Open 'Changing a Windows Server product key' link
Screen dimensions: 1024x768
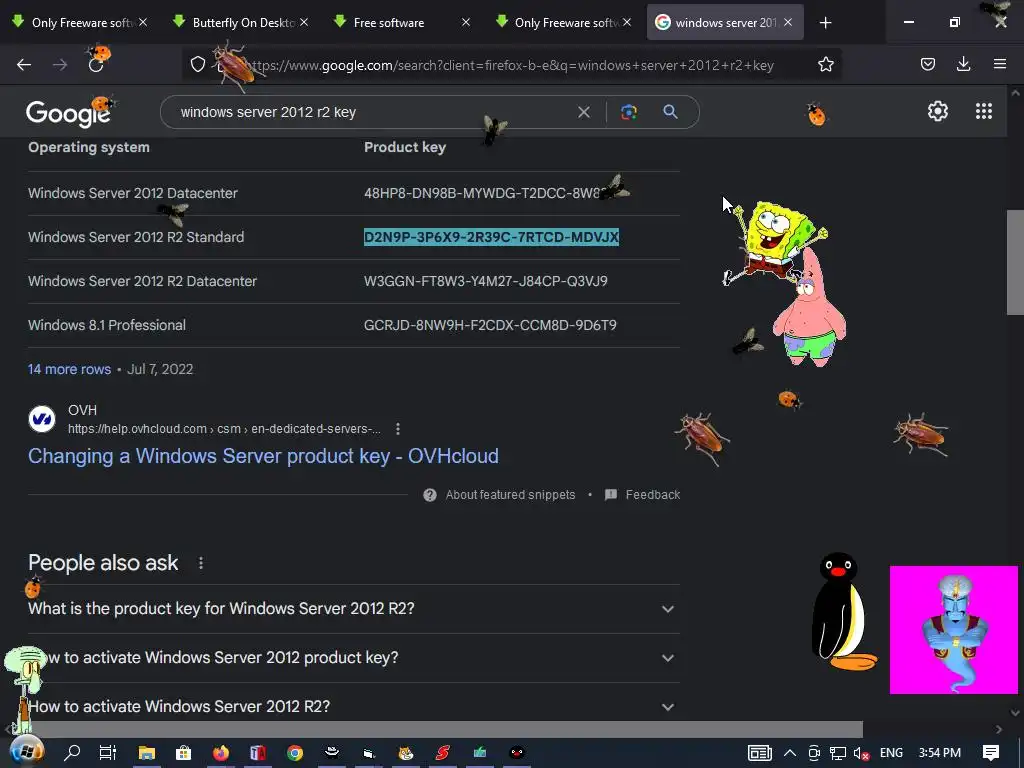(263, 456)
